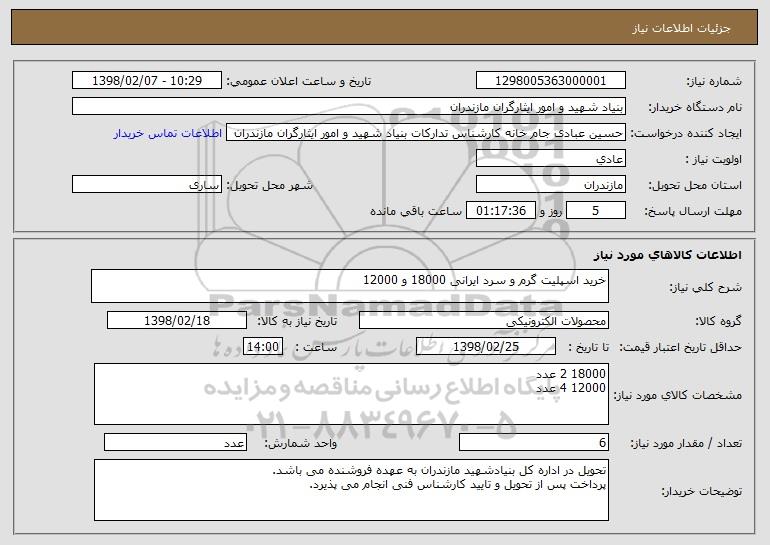Click the public announcement date field 1398/02/07 - 10:29
This screenshot has width=770, height=545.
pyautogui.click(x=147, y=81)
